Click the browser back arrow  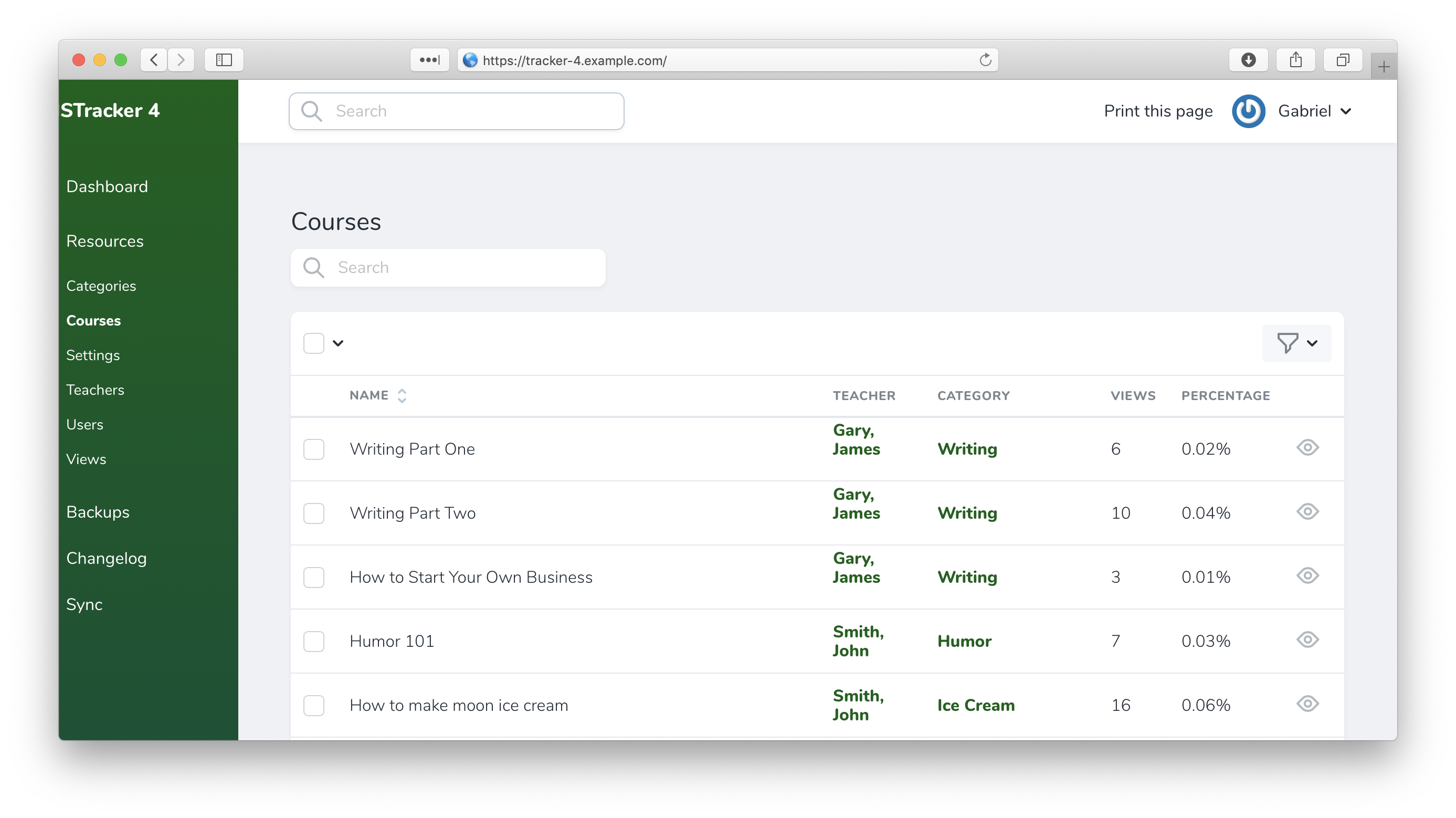tap(154, 60)
